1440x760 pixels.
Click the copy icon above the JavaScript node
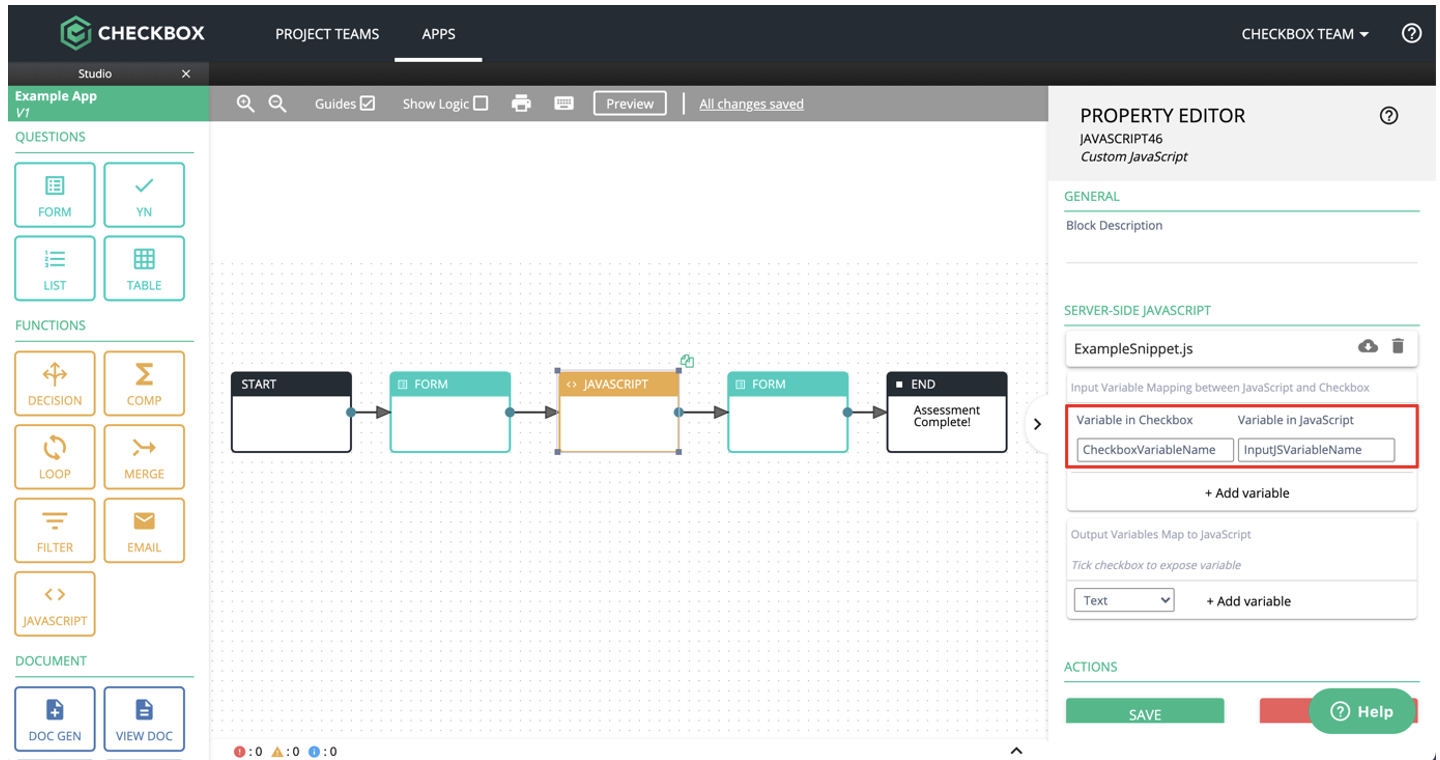pos(687,361)
